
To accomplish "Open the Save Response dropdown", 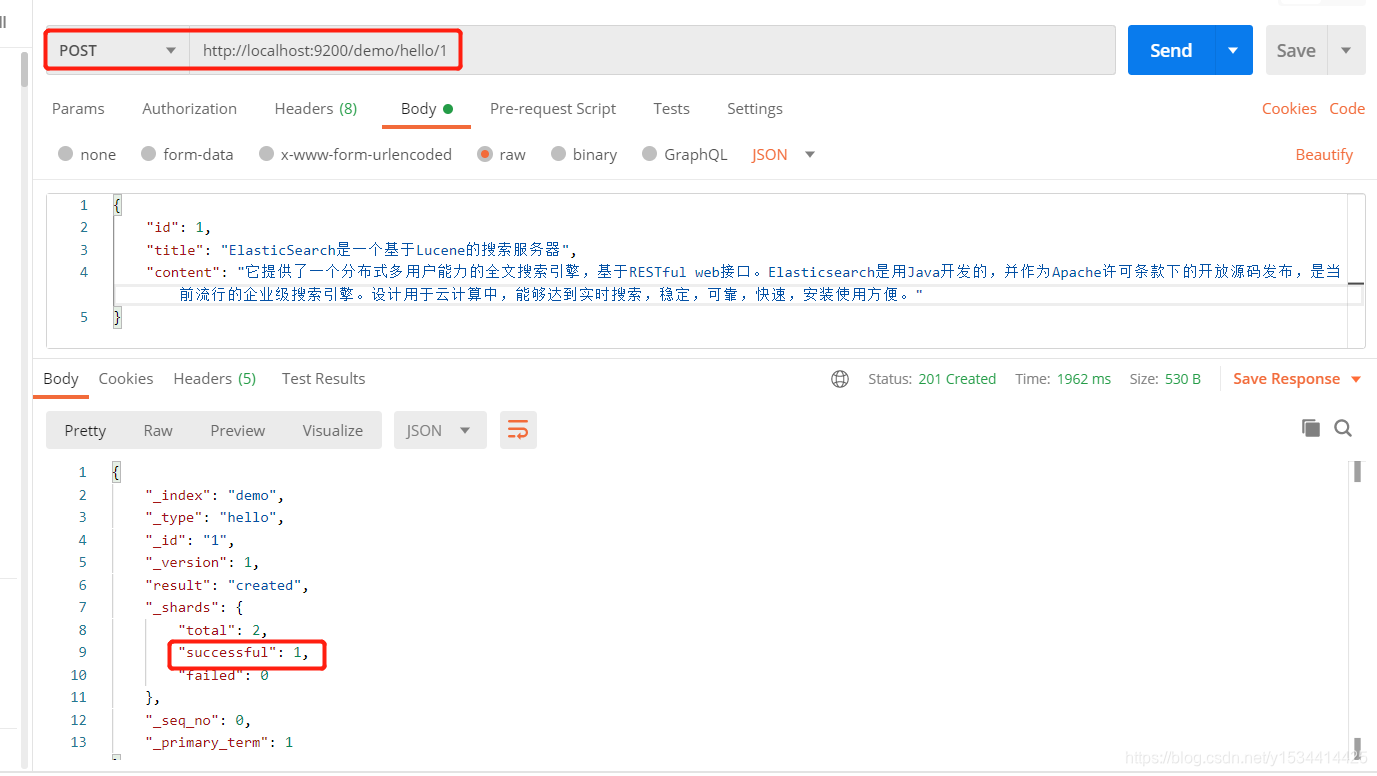I will (x=1297, y=379).
